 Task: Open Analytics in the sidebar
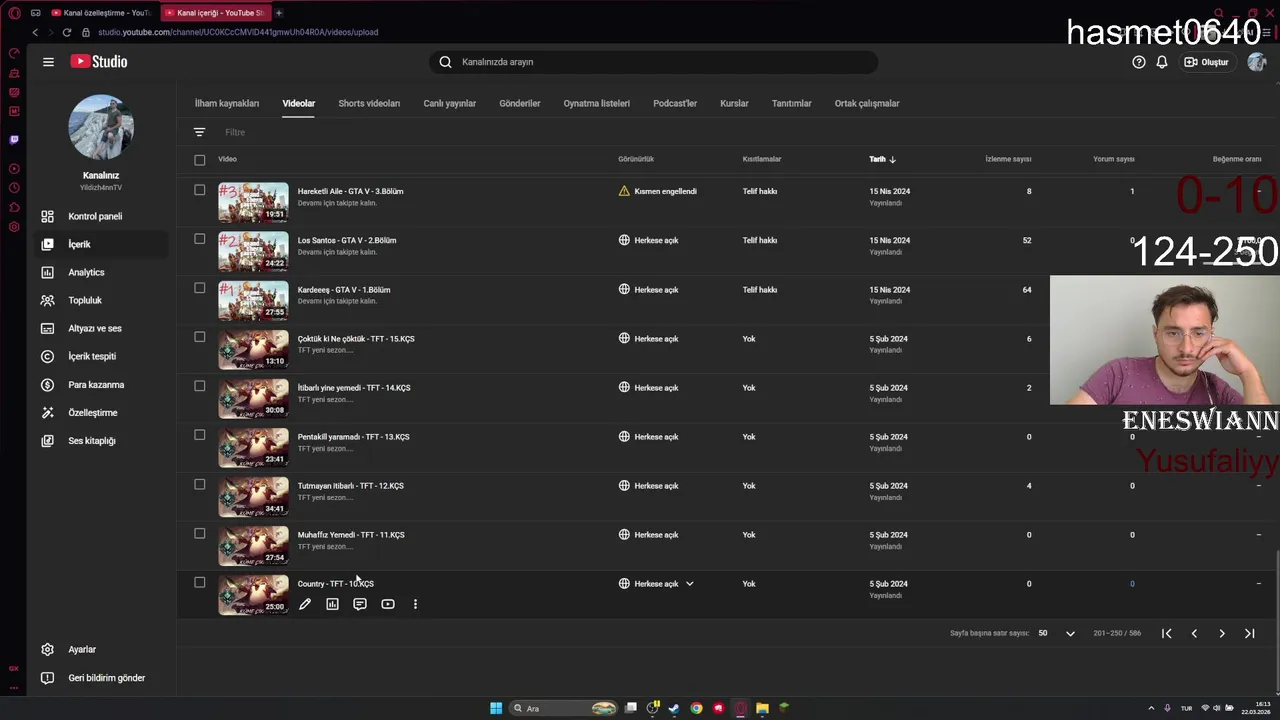[x=98, y=272]
